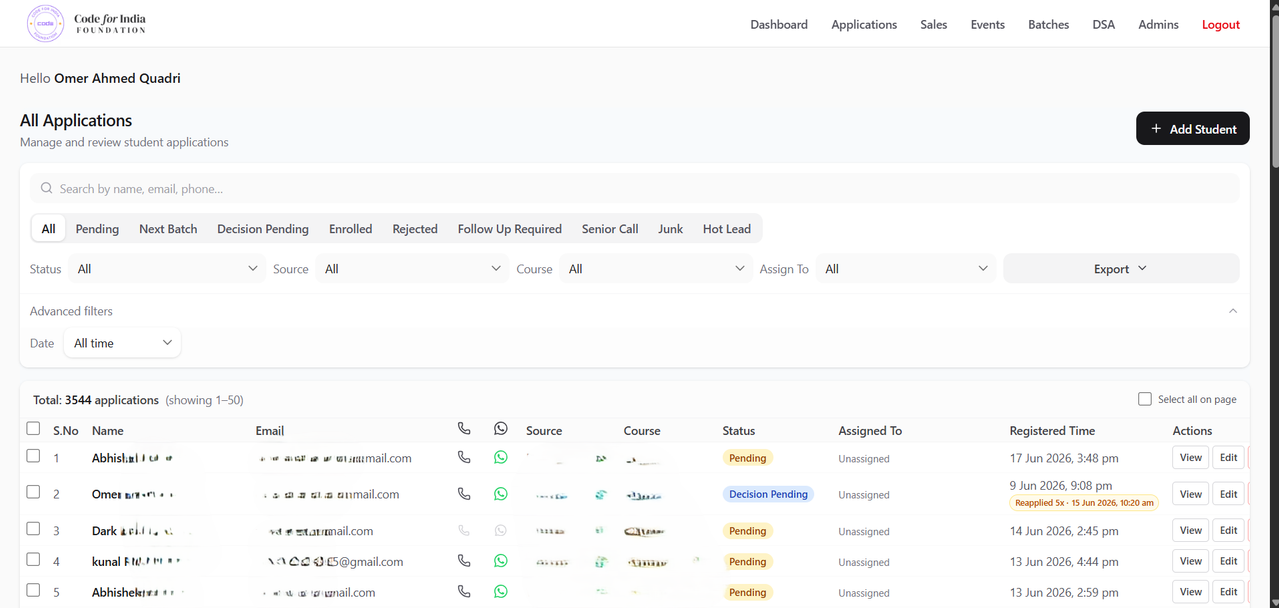Screen dimensions: 1279x608
Task: Click WhatsApp icon in row 5
Action: click(501, 591)
